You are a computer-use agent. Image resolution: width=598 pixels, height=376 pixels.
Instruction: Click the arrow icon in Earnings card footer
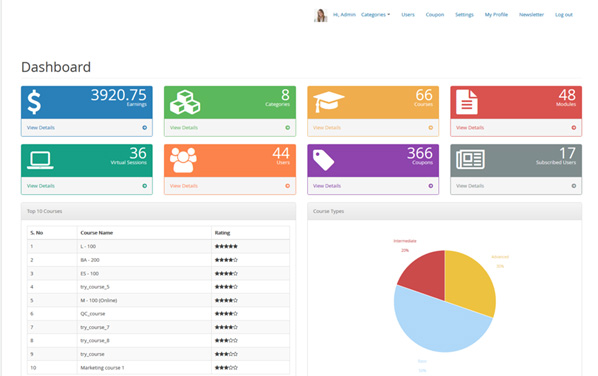(145, 128)
